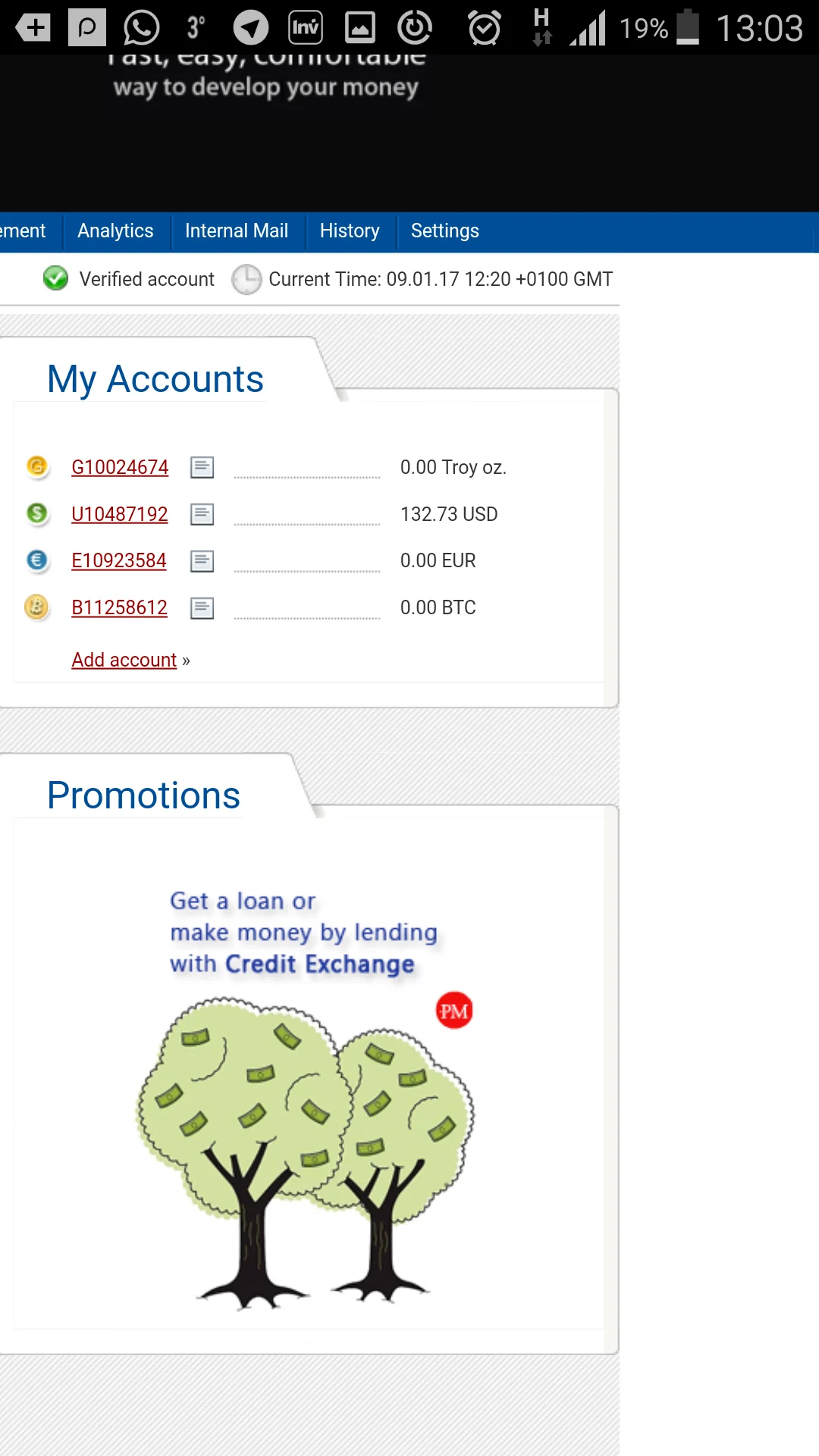Go to the Settings tab
819x1456 pixels.
click(445, 231)
